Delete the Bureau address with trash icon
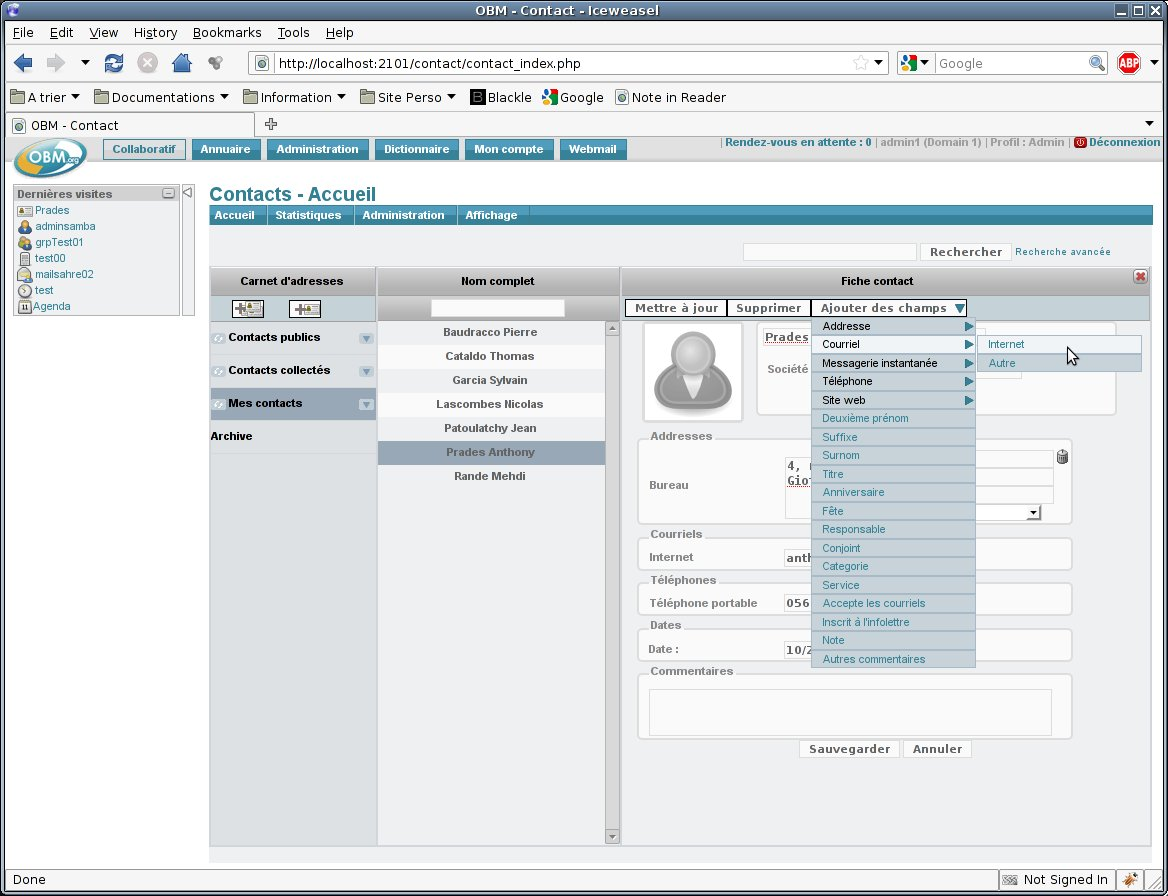Viewport: 1168px width, 896px height. click(1062, 457)
